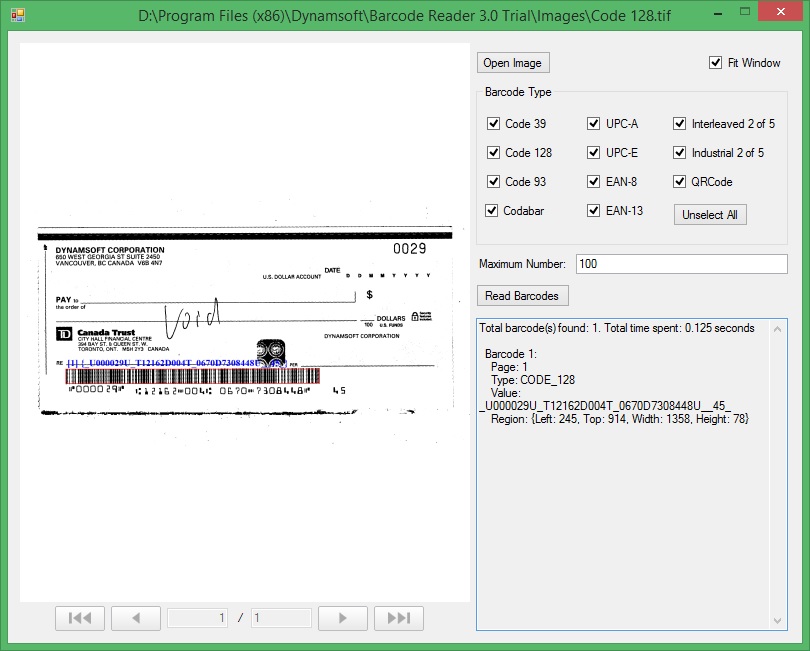Viewport: 810px width, 651px height.
Task: Toggle the QRCode checkbox
Action: pyautogui.click(x=680, y=182)
